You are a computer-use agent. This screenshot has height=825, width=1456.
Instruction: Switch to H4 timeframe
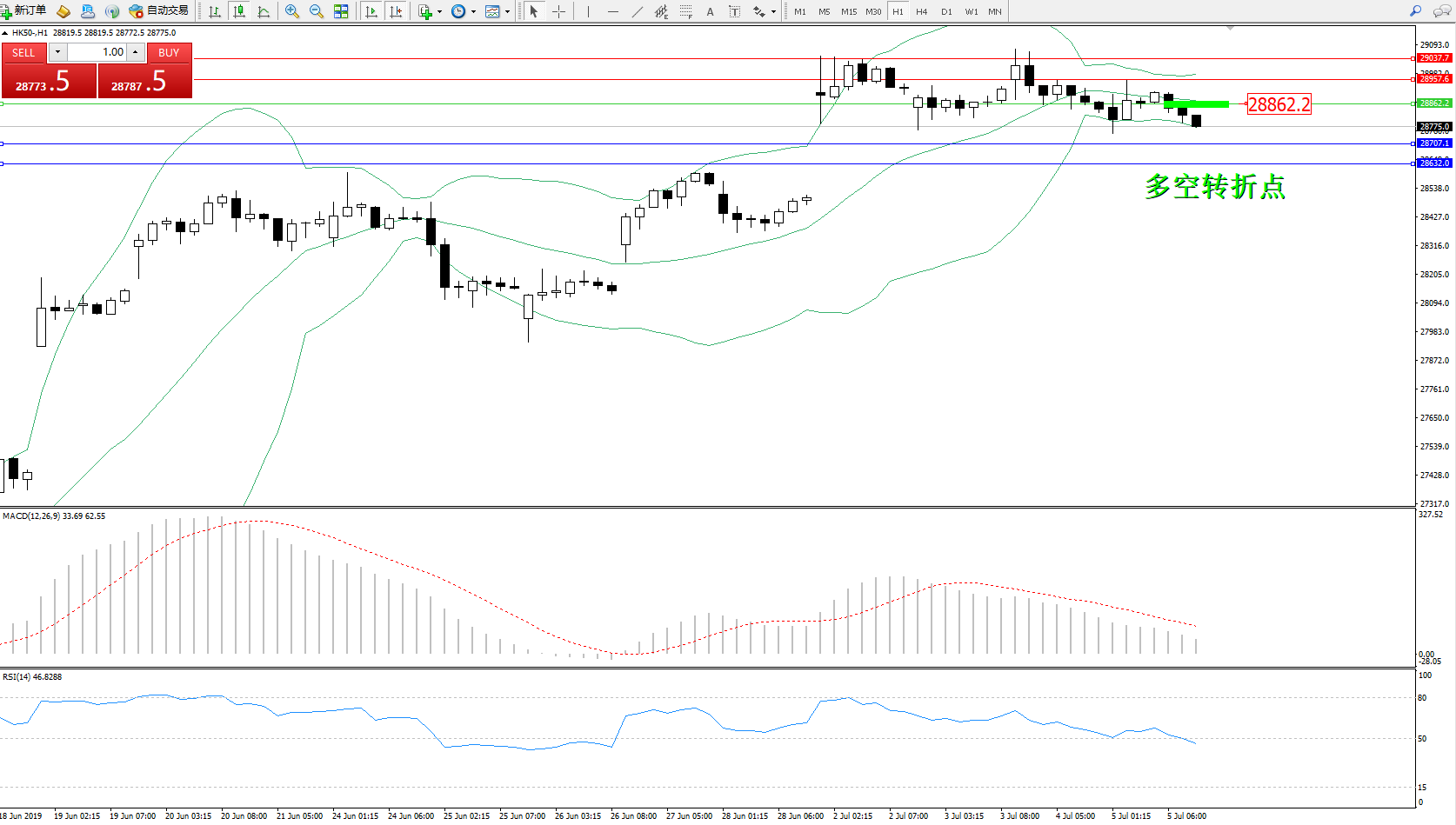[x=922, y=11]
